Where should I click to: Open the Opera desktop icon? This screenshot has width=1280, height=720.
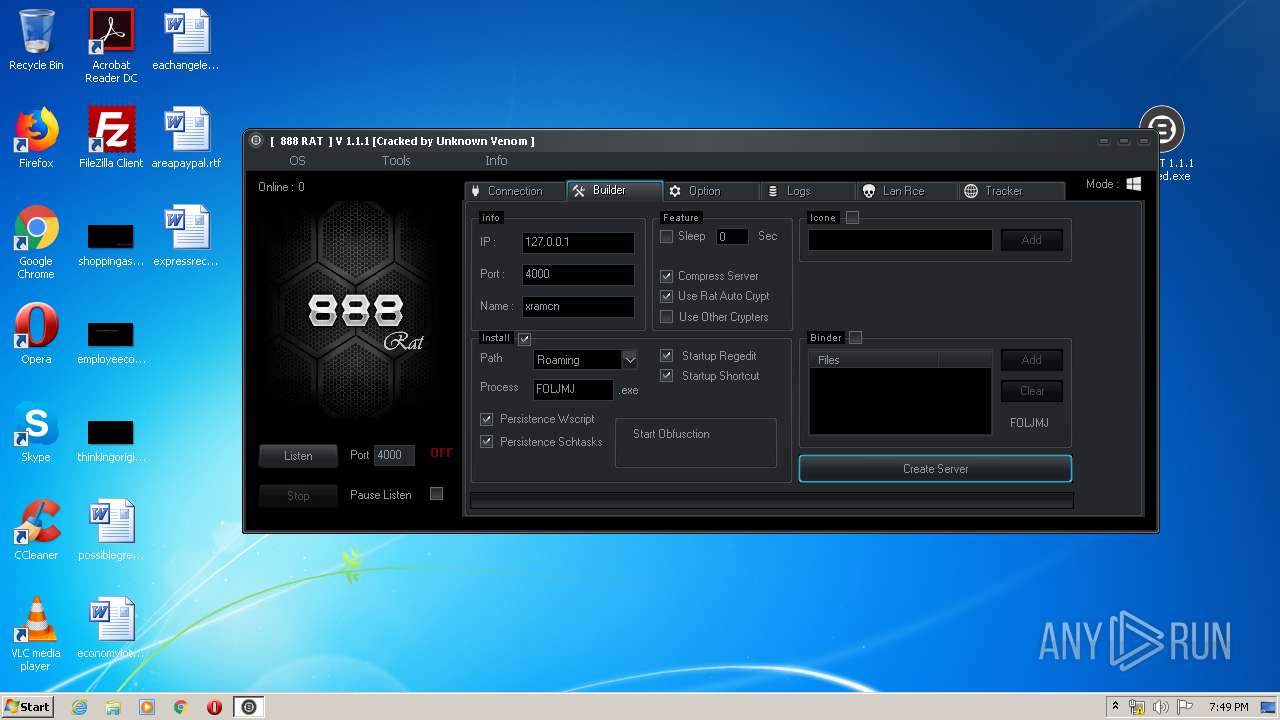36,334
